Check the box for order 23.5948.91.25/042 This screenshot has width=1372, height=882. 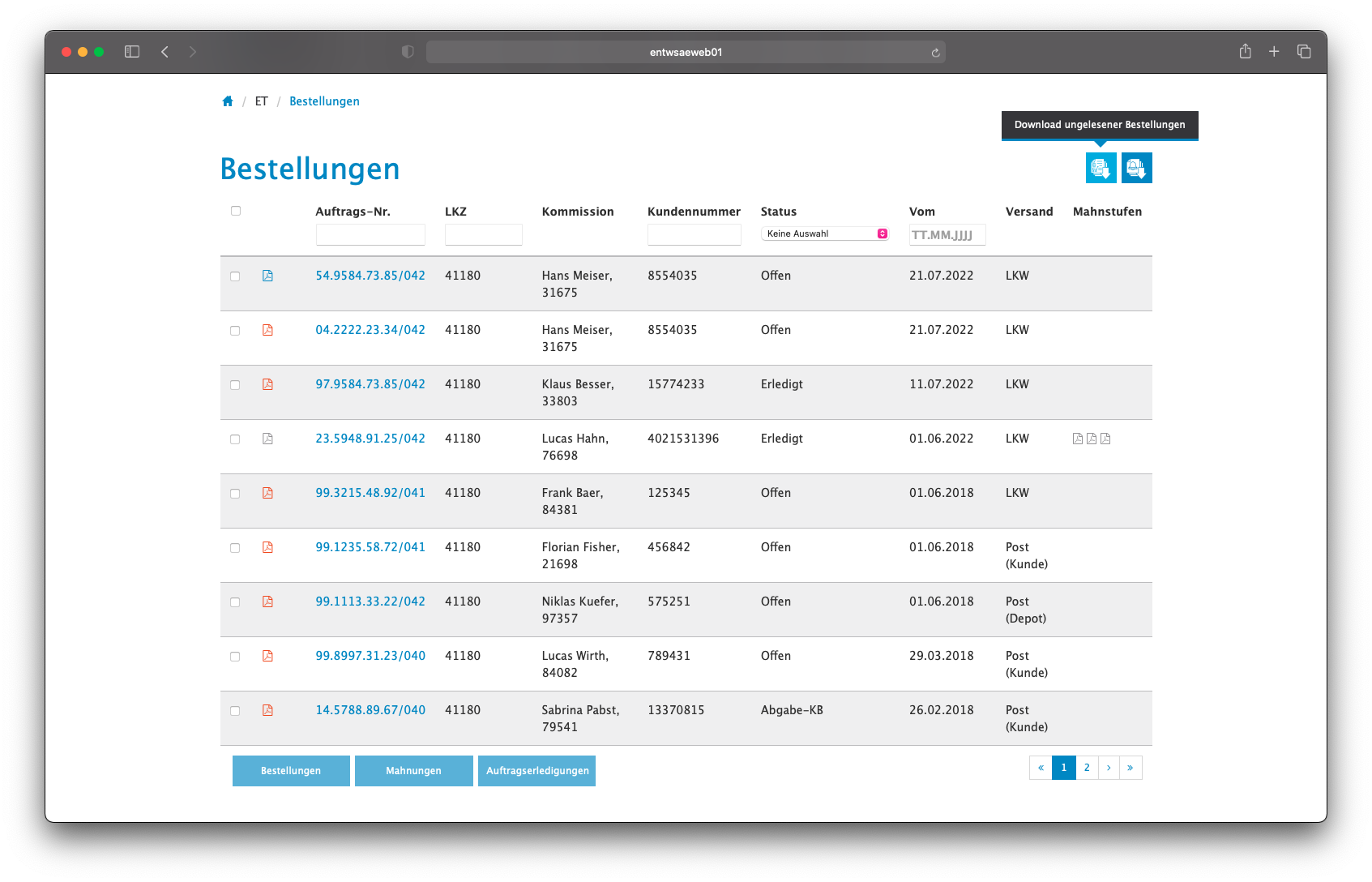(x=235, y=439)
